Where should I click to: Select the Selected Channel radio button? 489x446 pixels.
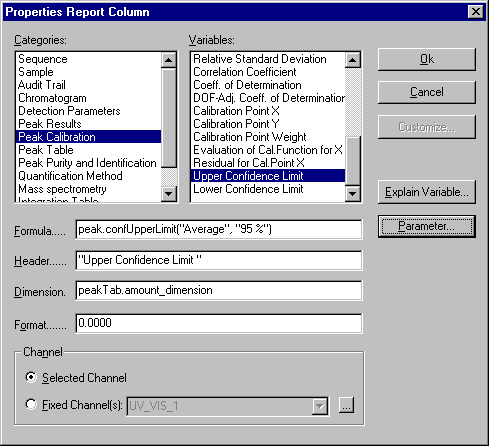point(31,377)
